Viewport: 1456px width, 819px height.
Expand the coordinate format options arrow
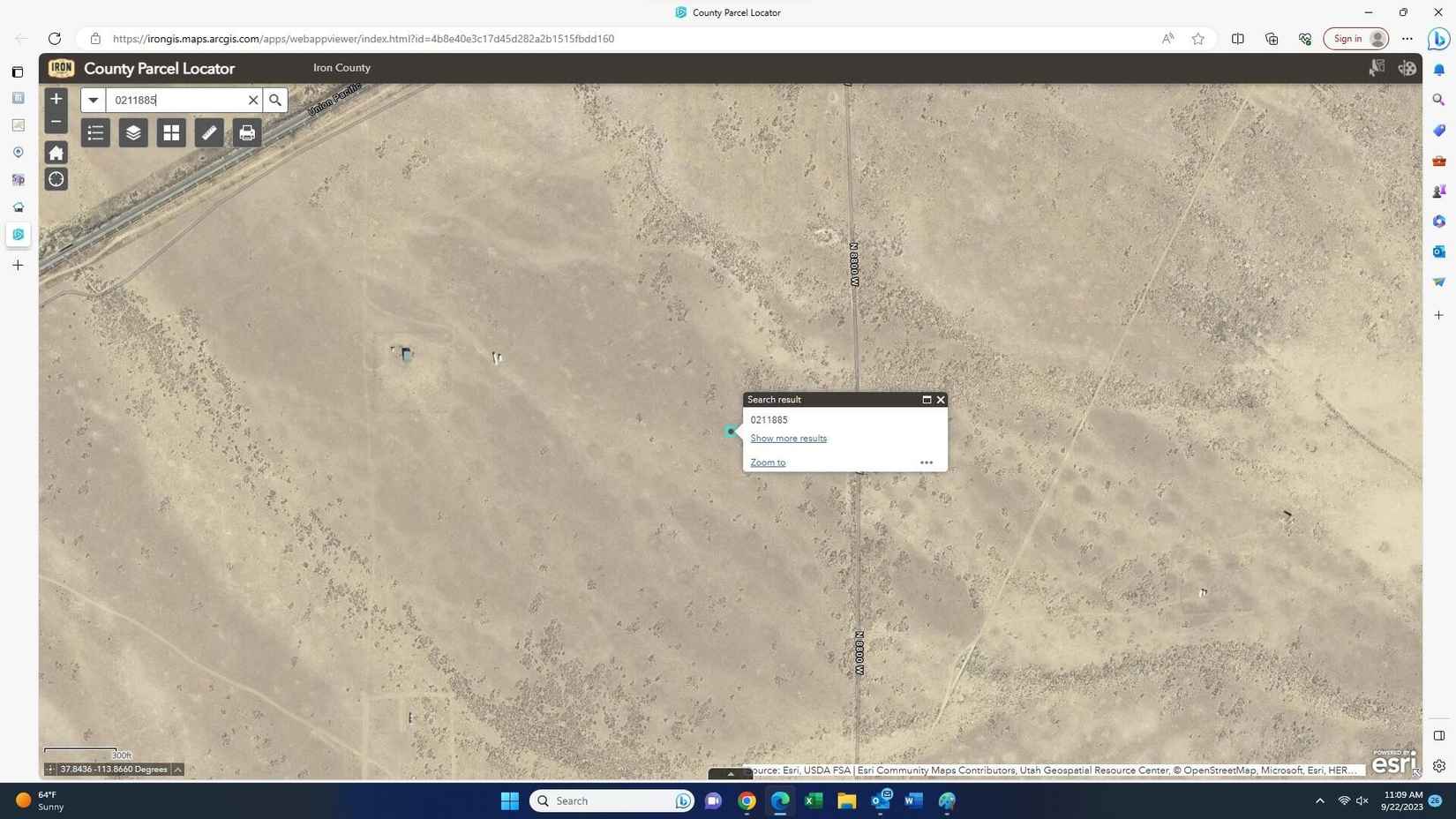coord(178,770)
